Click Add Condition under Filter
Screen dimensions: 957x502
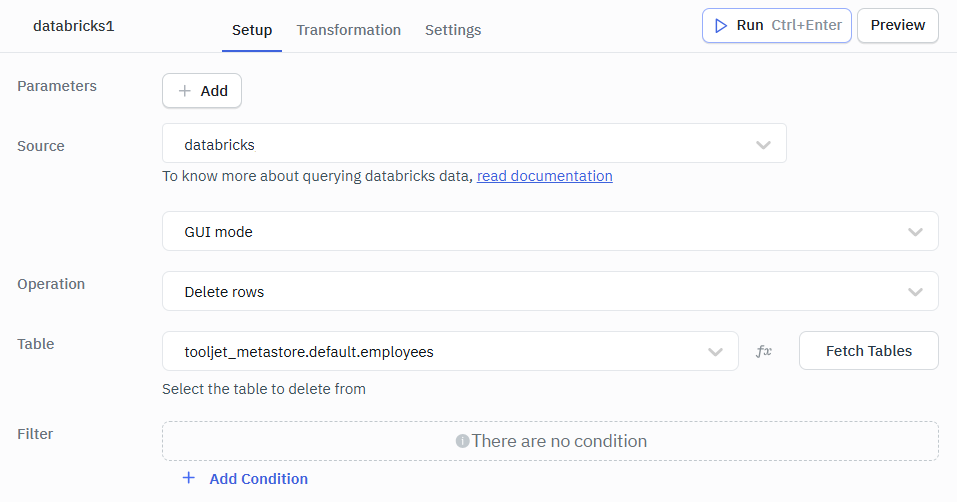pyautogui.click(x=245, y=479)
